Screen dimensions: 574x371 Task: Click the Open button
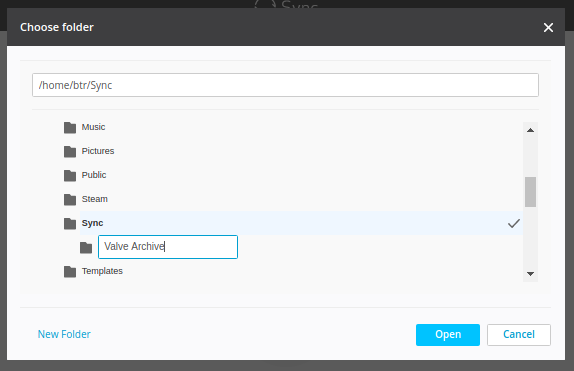click(x=448, y=335)
